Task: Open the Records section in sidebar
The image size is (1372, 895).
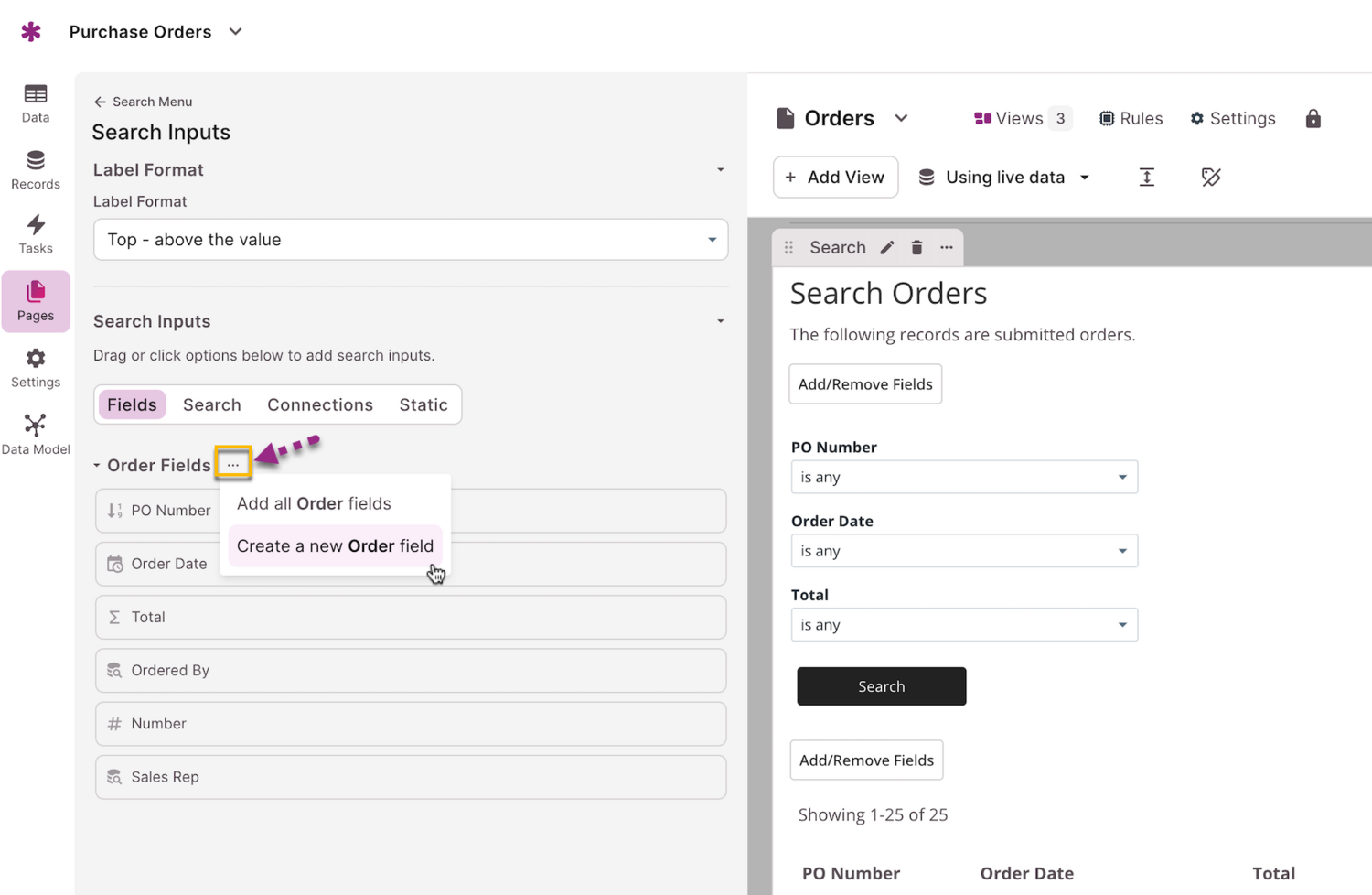Action: point(36,170)
